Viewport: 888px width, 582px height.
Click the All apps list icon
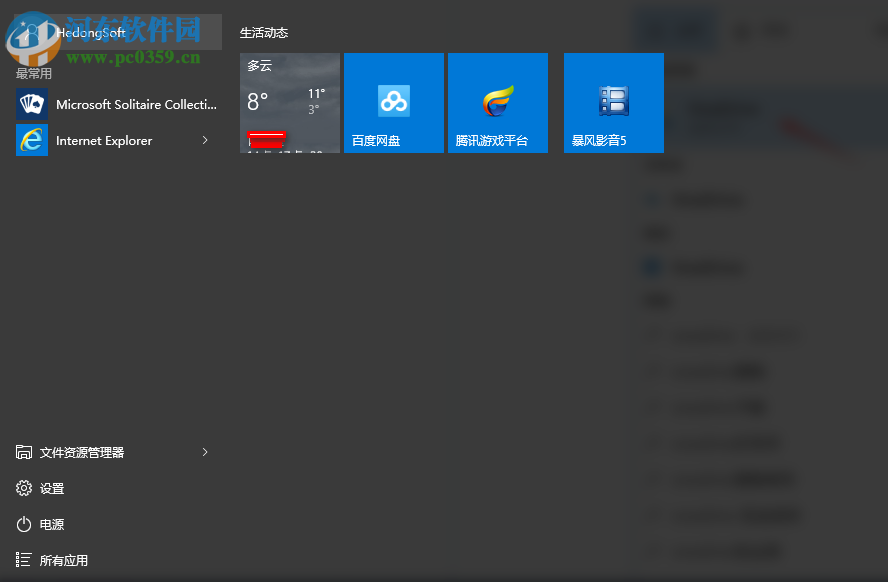click(x=24, y=560)
